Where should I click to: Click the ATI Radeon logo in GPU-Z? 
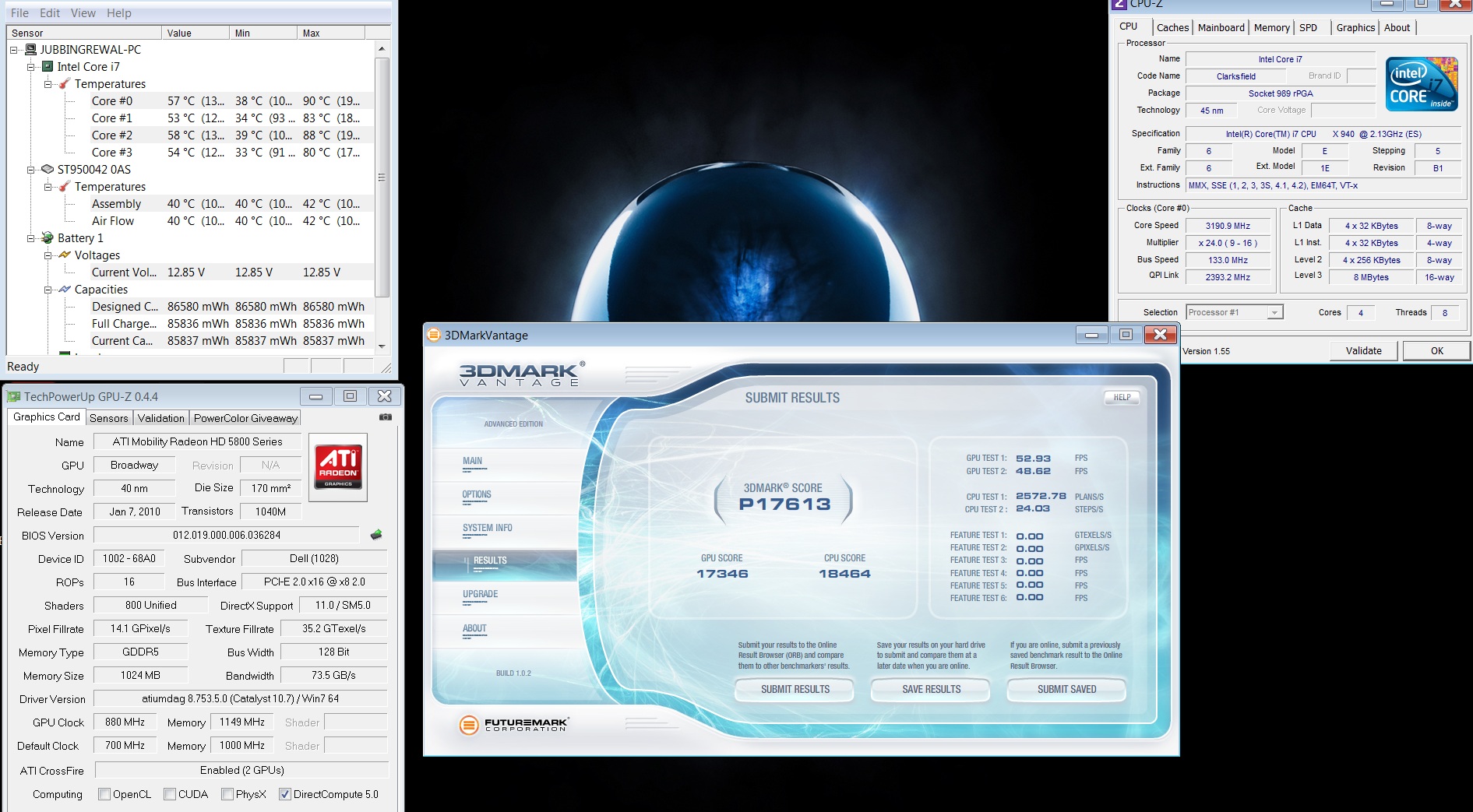pyautogui.click(x=338, y=467)
